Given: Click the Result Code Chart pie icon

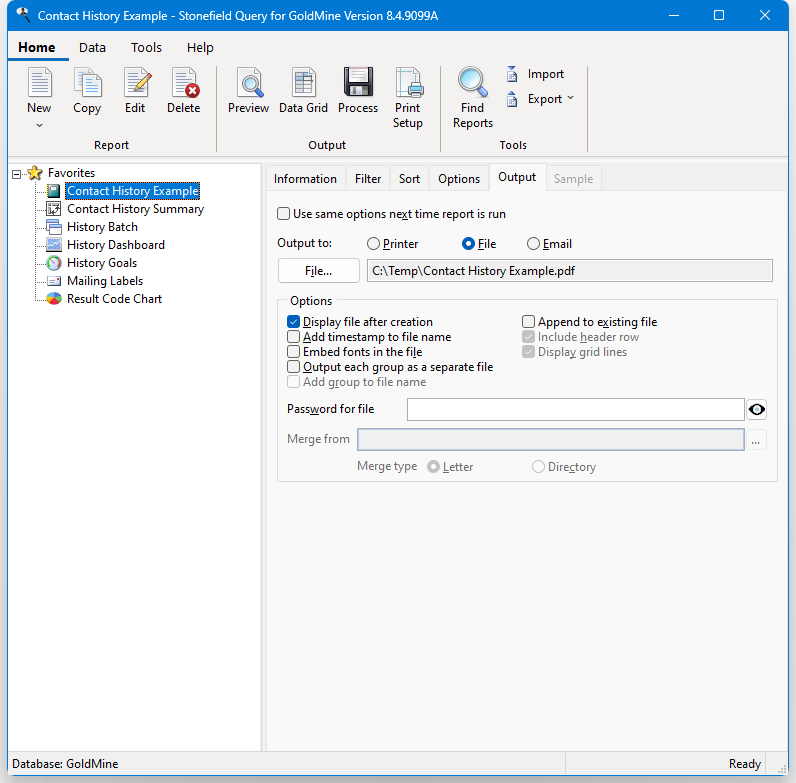Looking at the screenshot, I should (53, 299).
